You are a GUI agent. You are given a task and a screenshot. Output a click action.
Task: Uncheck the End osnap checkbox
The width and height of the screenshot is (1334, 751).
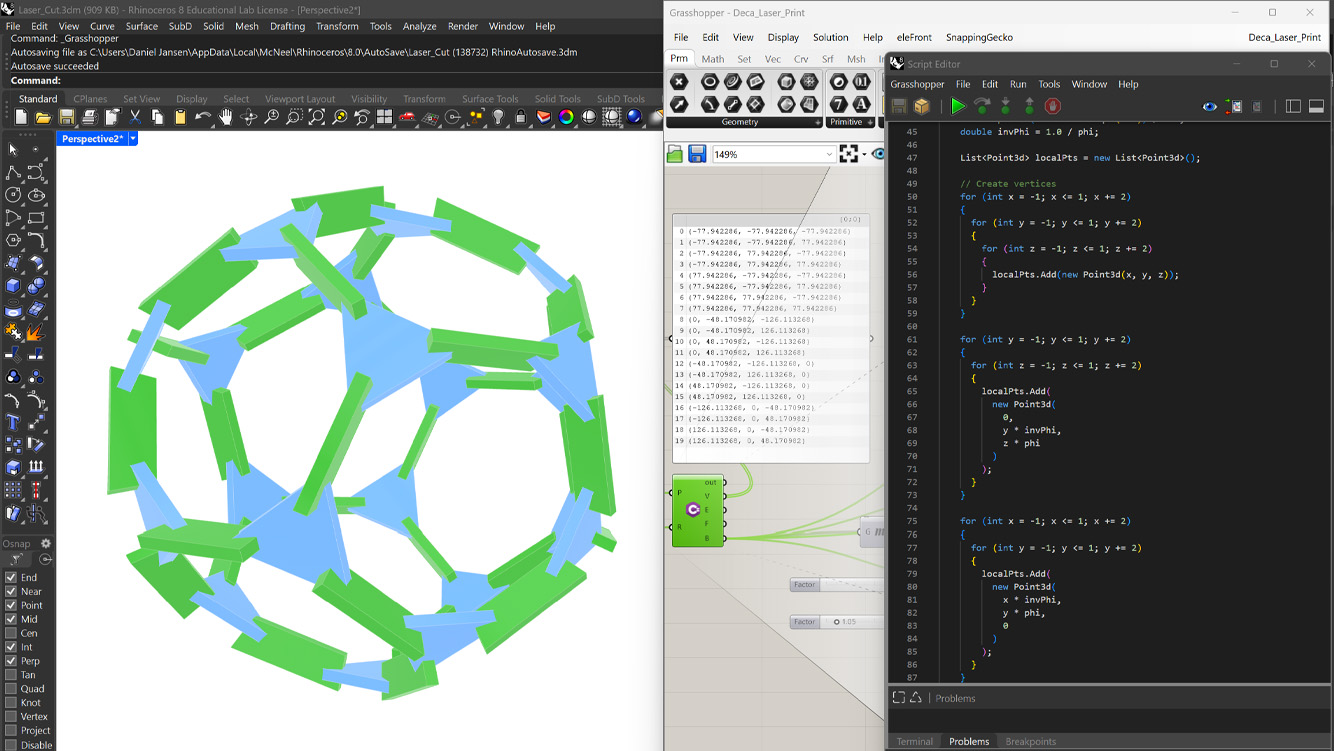(11, 577)
